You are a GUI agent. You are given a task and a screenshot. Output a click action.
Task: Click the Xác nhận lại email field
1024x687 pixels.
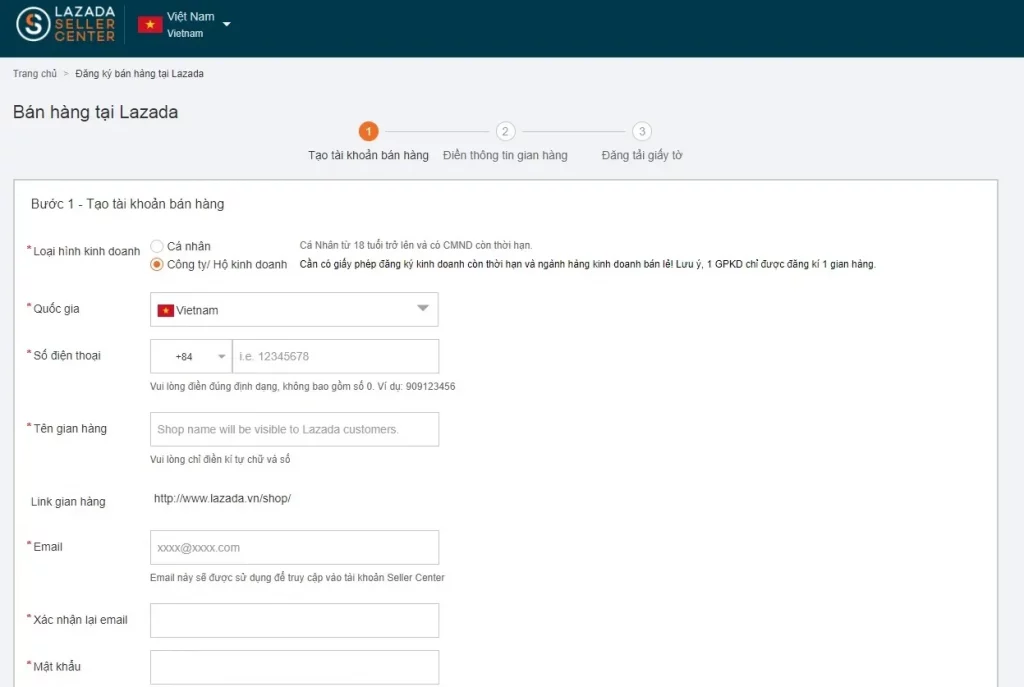point(294,620)
